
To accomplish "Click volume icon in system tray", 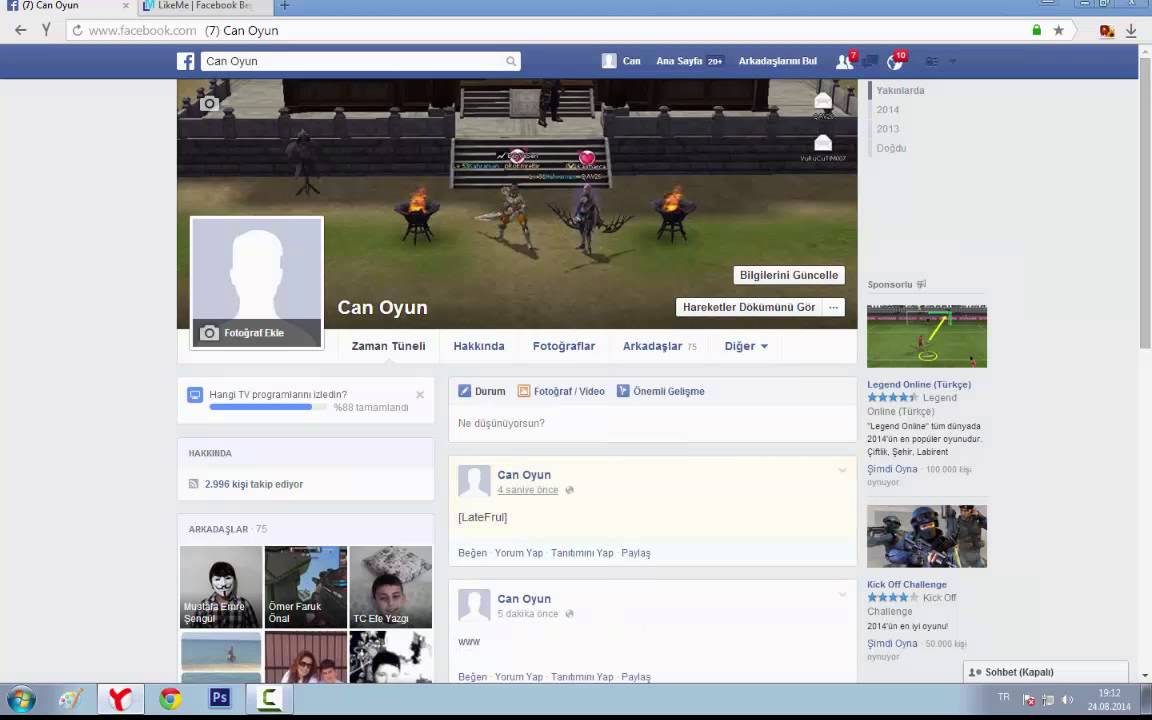I will click(1068, 699).
